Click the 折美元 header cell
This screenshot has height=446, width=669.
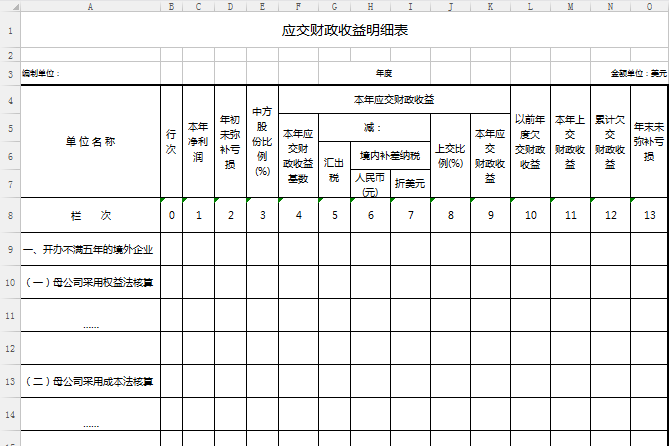click(x=409, y=184)
